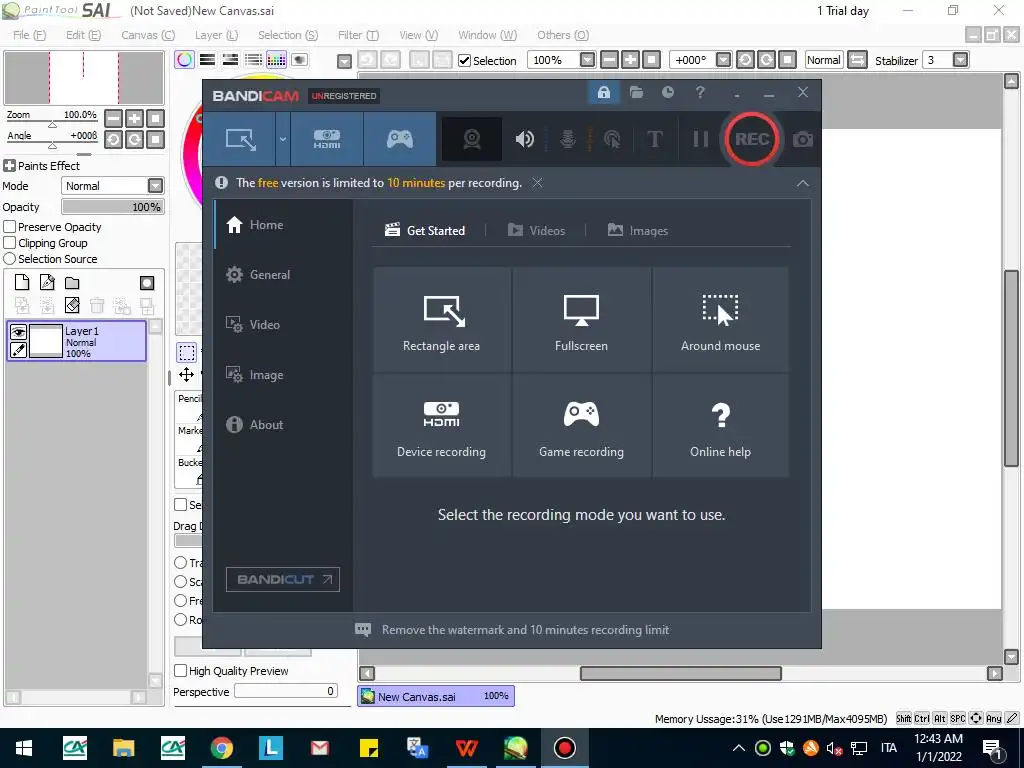The height and width of the screenshot is (768, 1024).
Task: Show hidden system tray icons
Action: (739, 748)
